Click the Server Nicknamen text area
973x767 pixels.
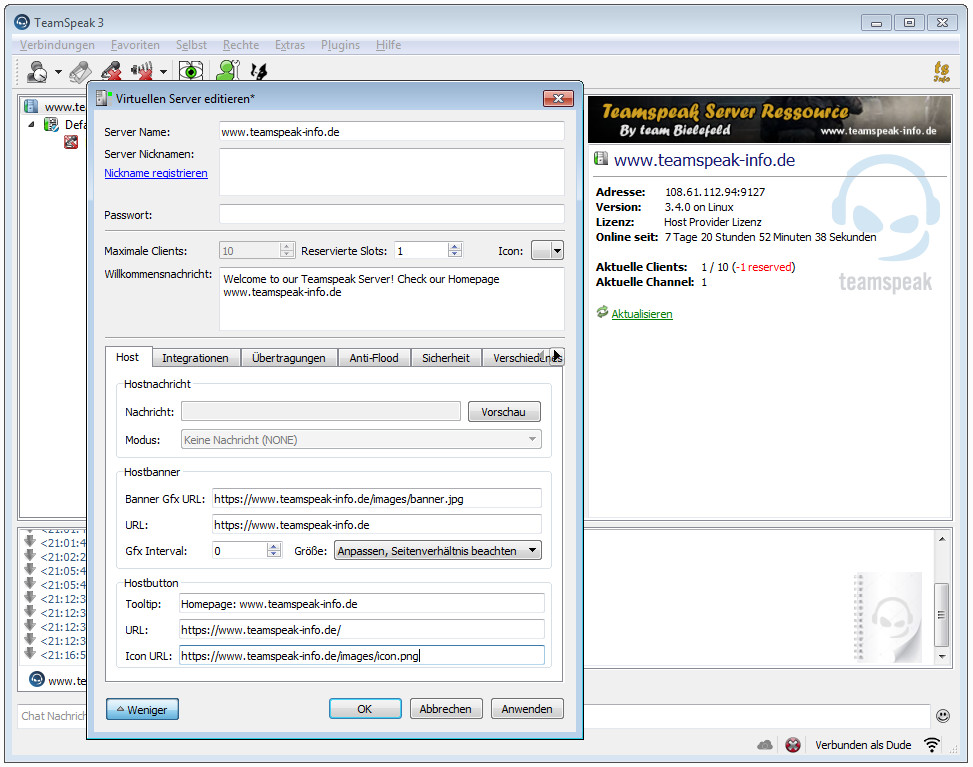click(x=392, y=171)
